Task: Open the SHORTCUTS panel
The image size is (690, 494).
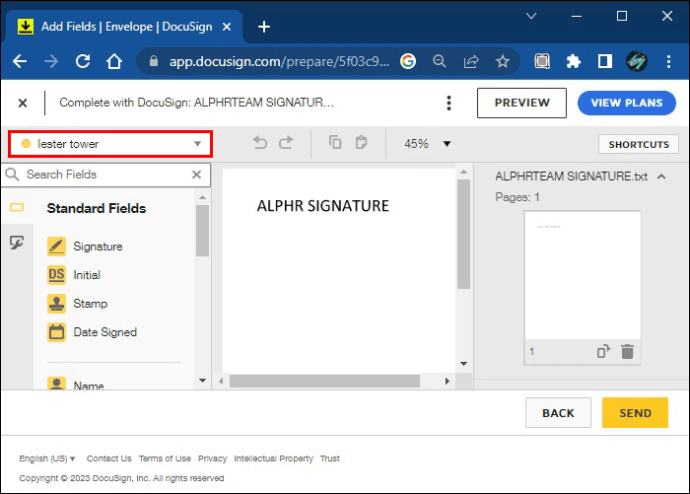Action: [x=639, y=144]
